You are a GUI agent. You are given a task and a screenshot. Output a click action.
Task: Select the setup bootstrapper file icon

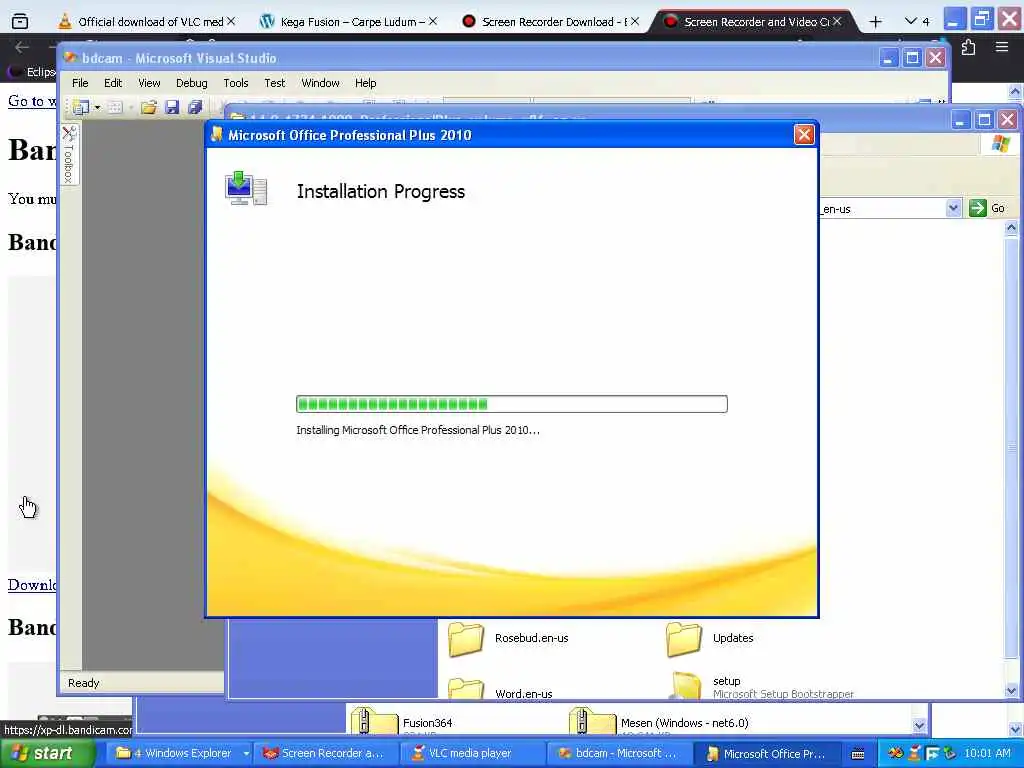(686, 686)
